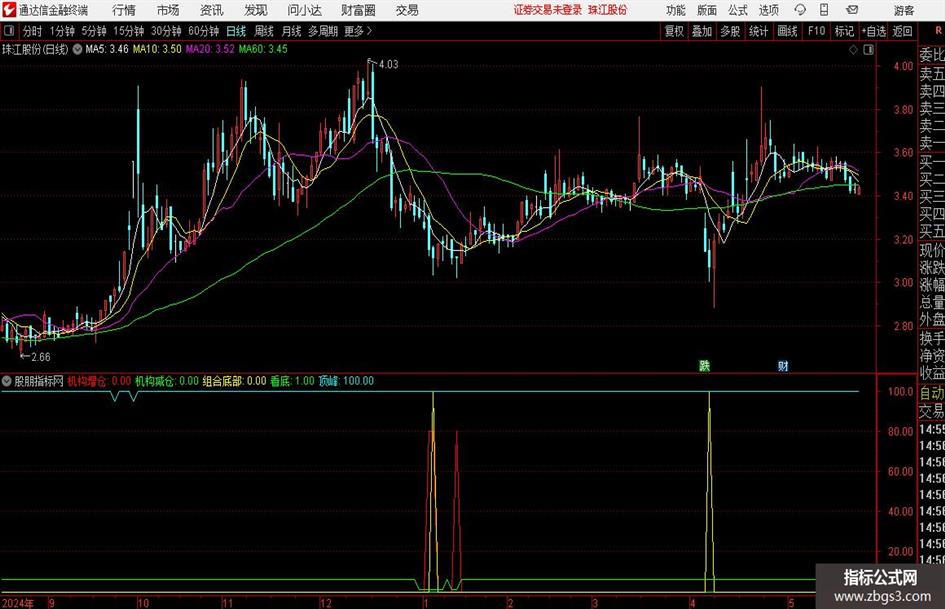Click the MA60: 3.45 value label
This screenshot has width=945, height=609.
tap(263, 49)
